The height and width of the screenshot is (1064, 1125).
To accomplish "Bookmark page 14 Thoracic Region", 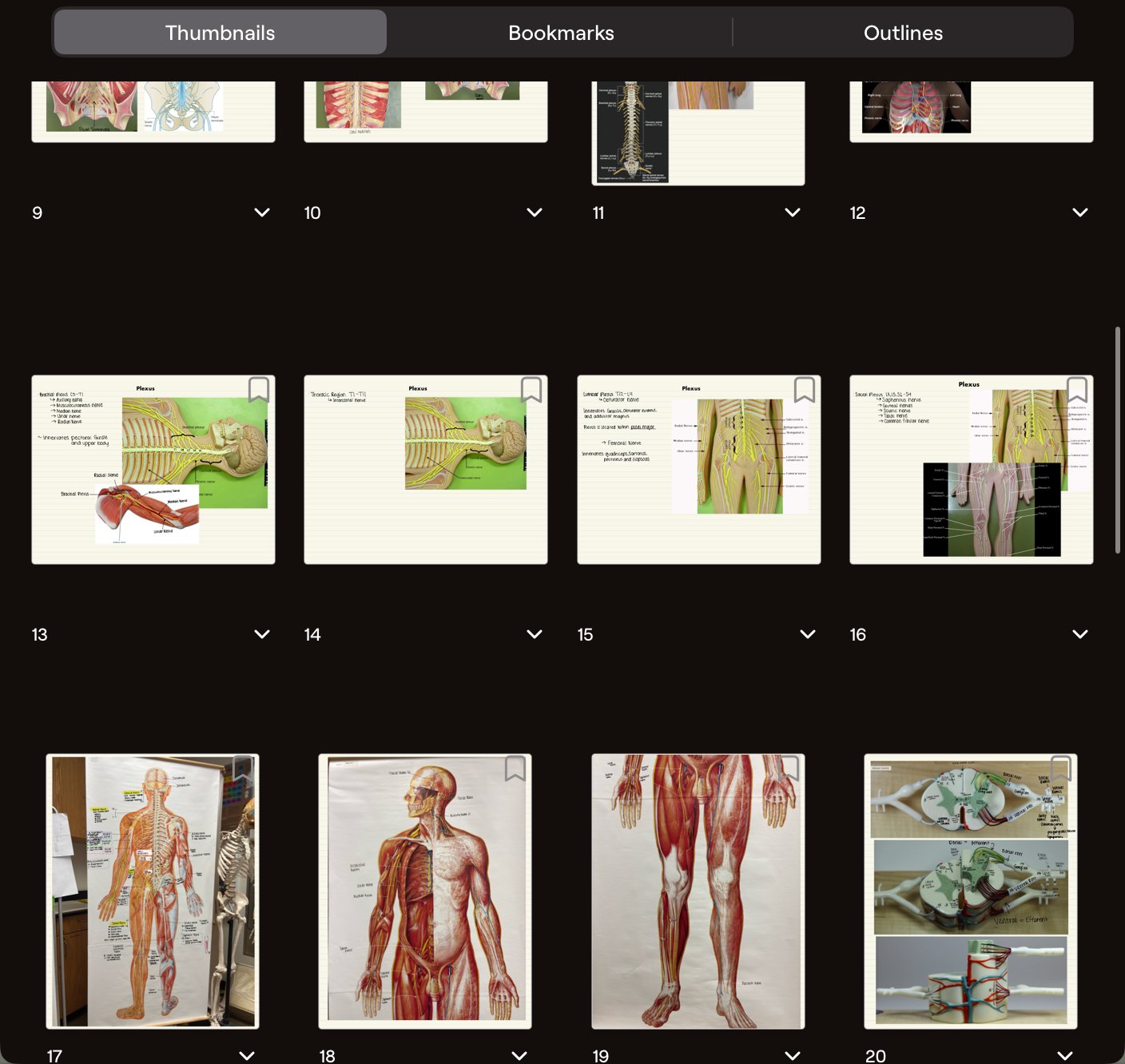I will [531, 391].
